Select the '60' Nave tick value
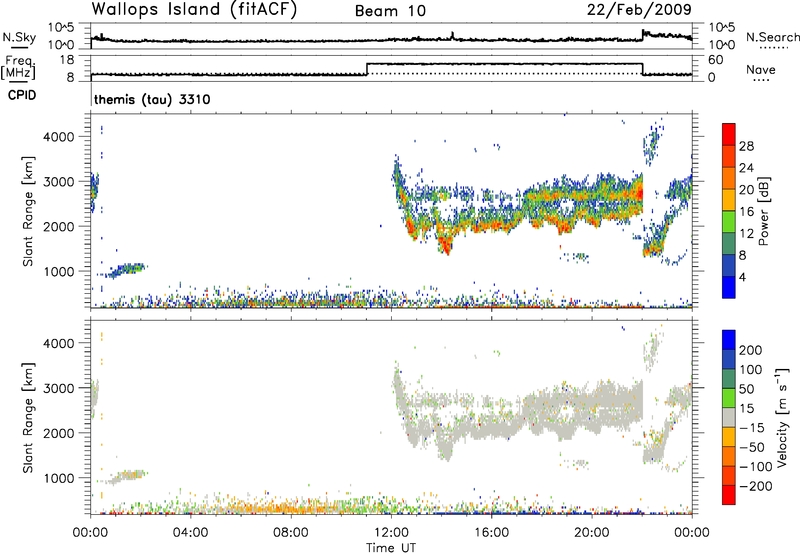Screen dimensions: 800x554 [x=716, y=60]
